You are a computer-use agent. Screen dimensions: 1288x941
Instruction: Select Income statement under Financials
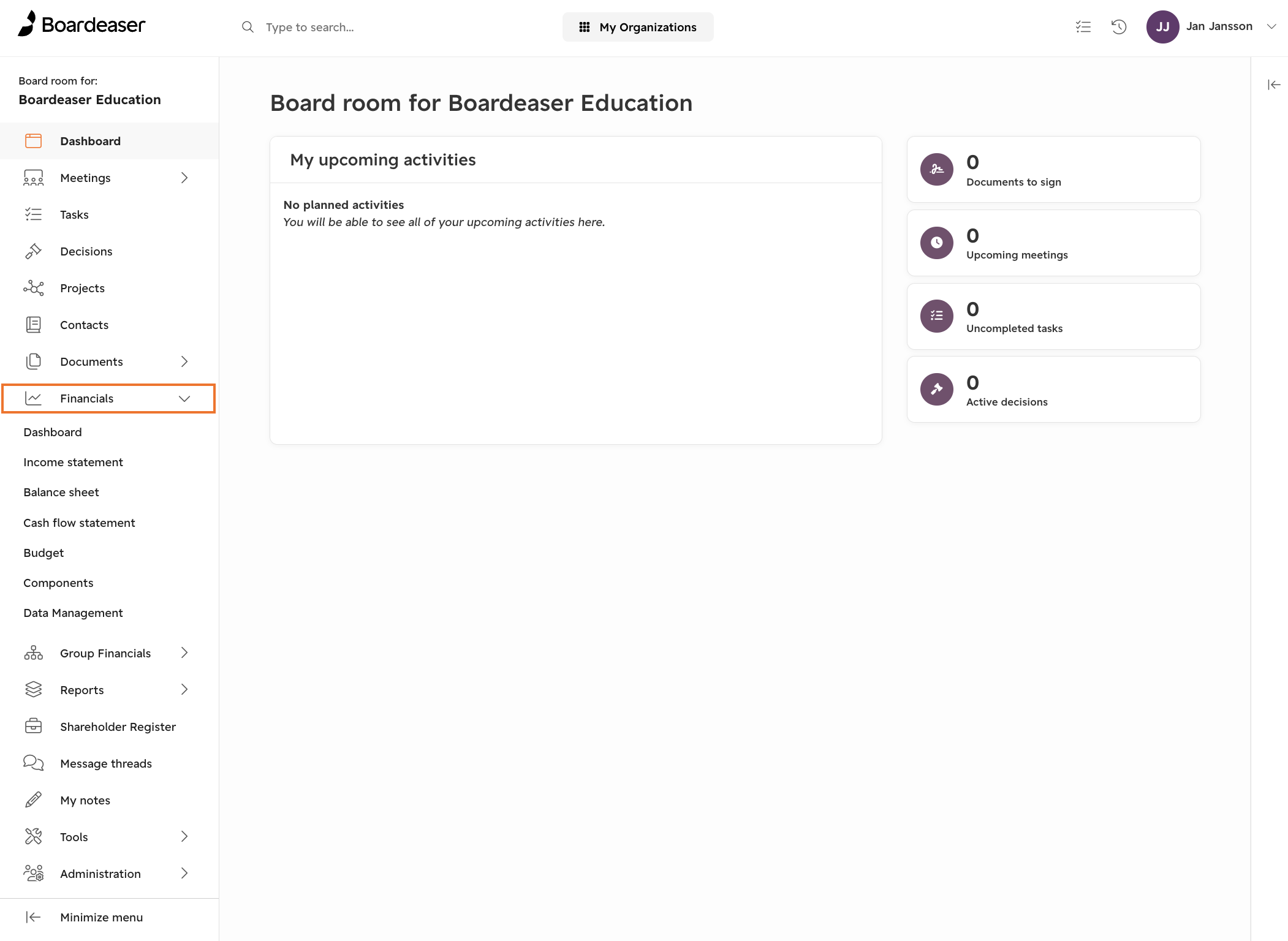(74, 463)
